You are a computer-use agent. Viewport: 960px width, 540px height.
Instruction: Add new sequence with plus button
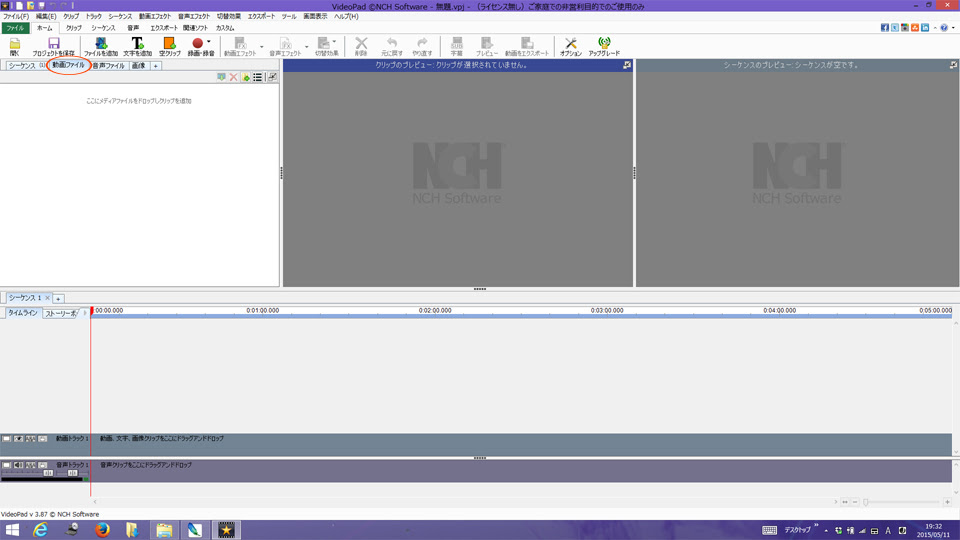(x=58, y=299)
